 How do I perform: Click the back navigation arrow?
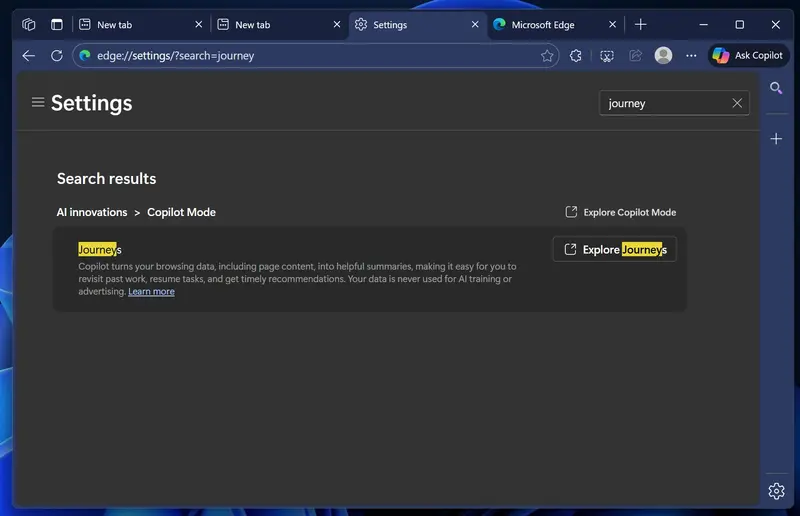pyautogui.click(x=28, y=56)
